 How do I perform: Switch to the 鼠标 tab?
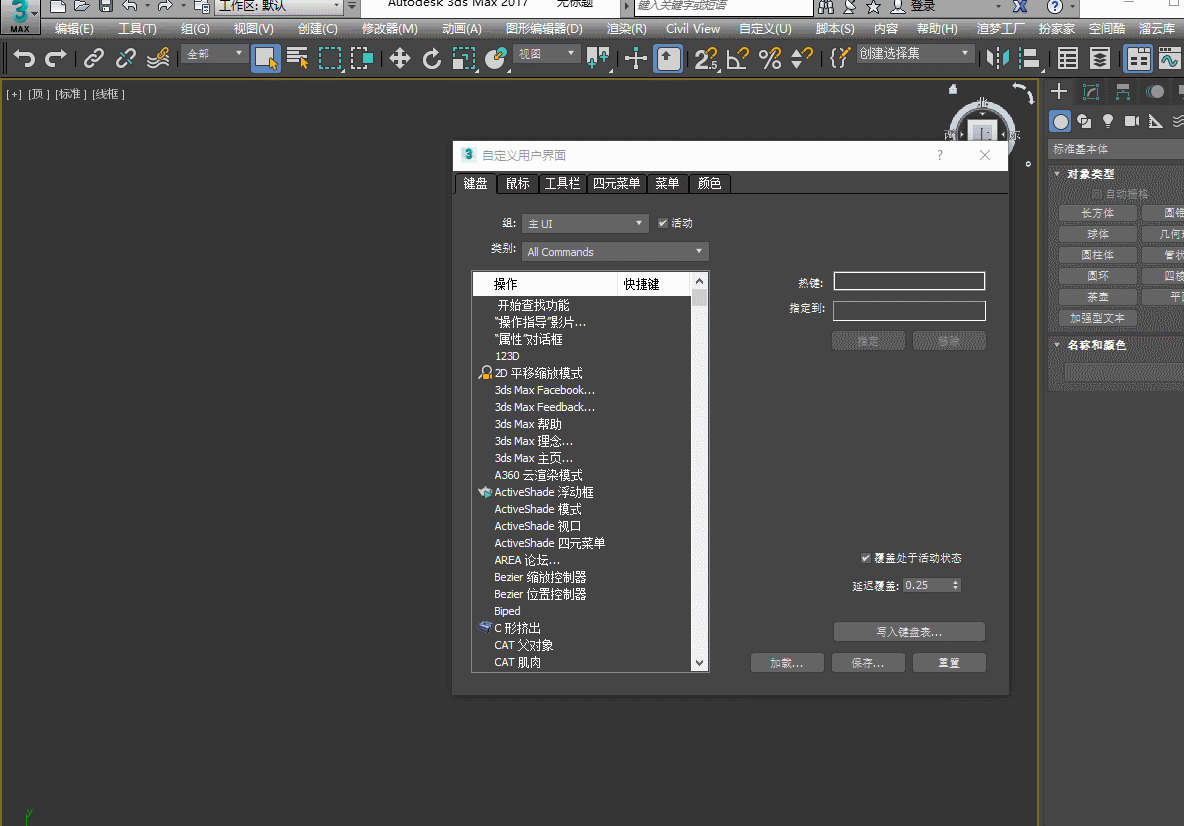point(517,183)
